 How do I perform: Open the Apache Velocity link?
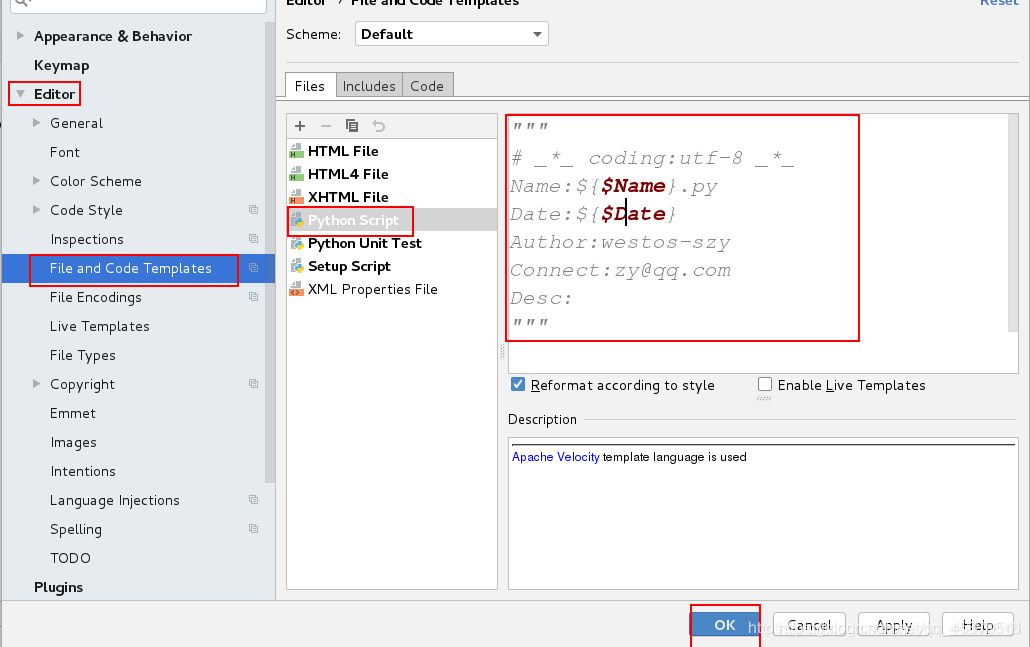(556, 457)
